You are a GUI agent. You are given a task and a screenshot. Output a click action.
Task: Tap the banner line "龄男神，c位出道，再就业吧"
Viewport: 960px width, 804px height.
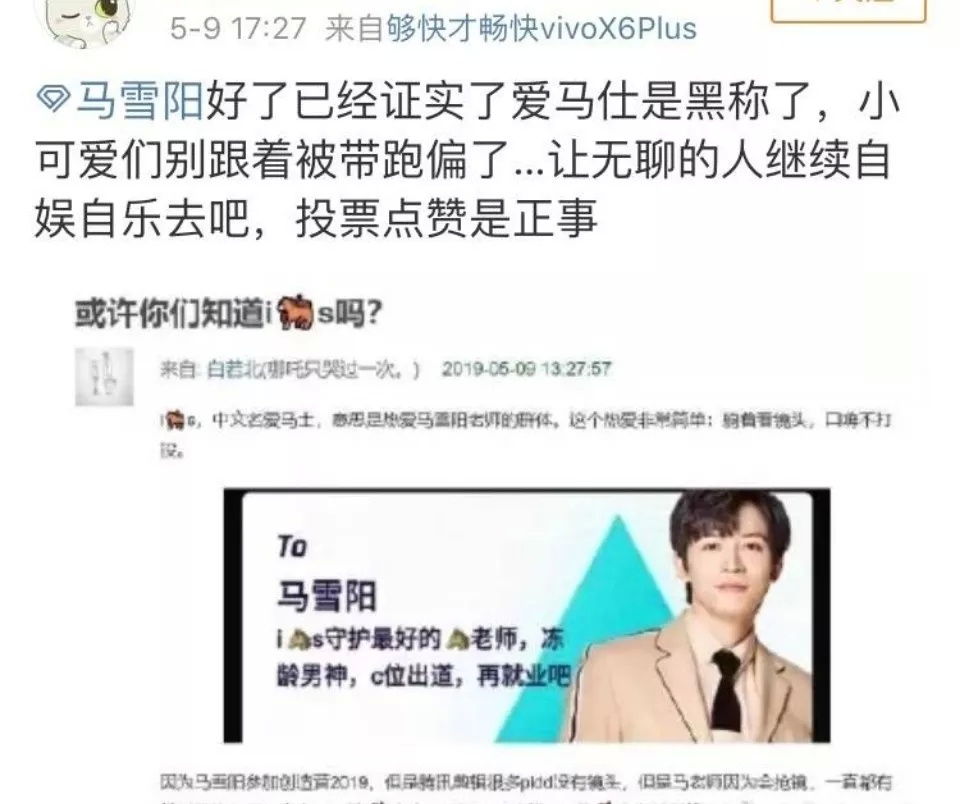(x=424, y=676)
